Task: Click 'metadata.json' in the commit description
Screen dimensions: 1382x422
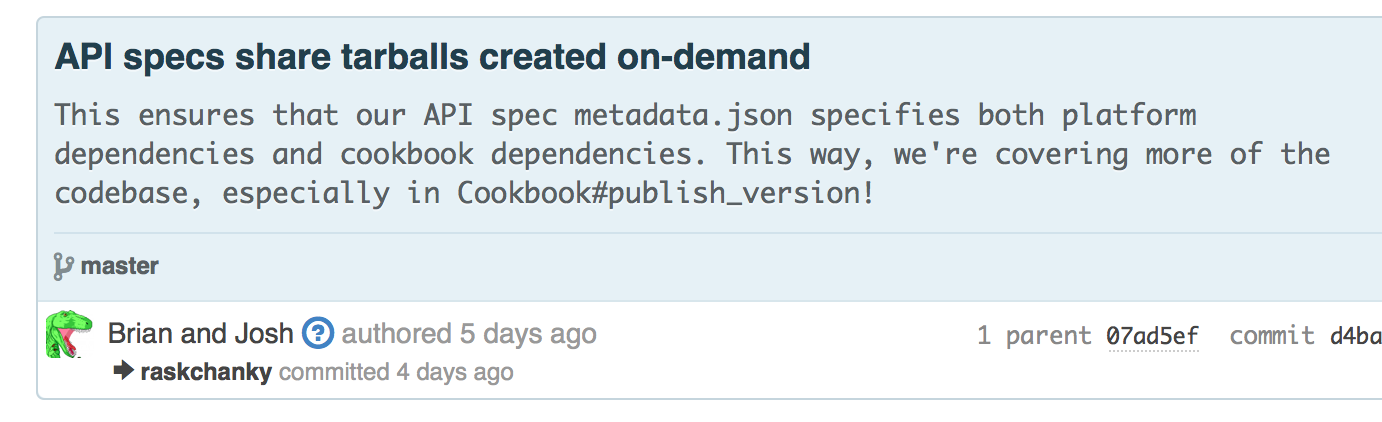Action: [683, 115]
